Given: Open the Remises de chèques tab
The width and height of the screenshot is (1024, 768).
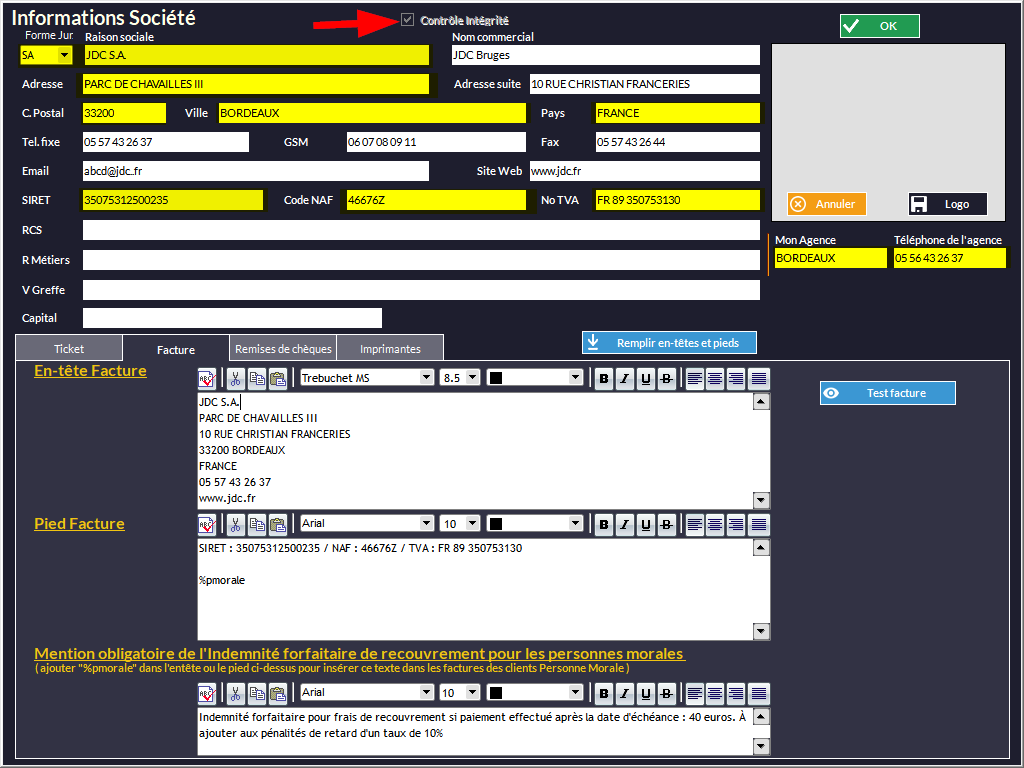Looking at the screenshot, I should pos(282,349).
